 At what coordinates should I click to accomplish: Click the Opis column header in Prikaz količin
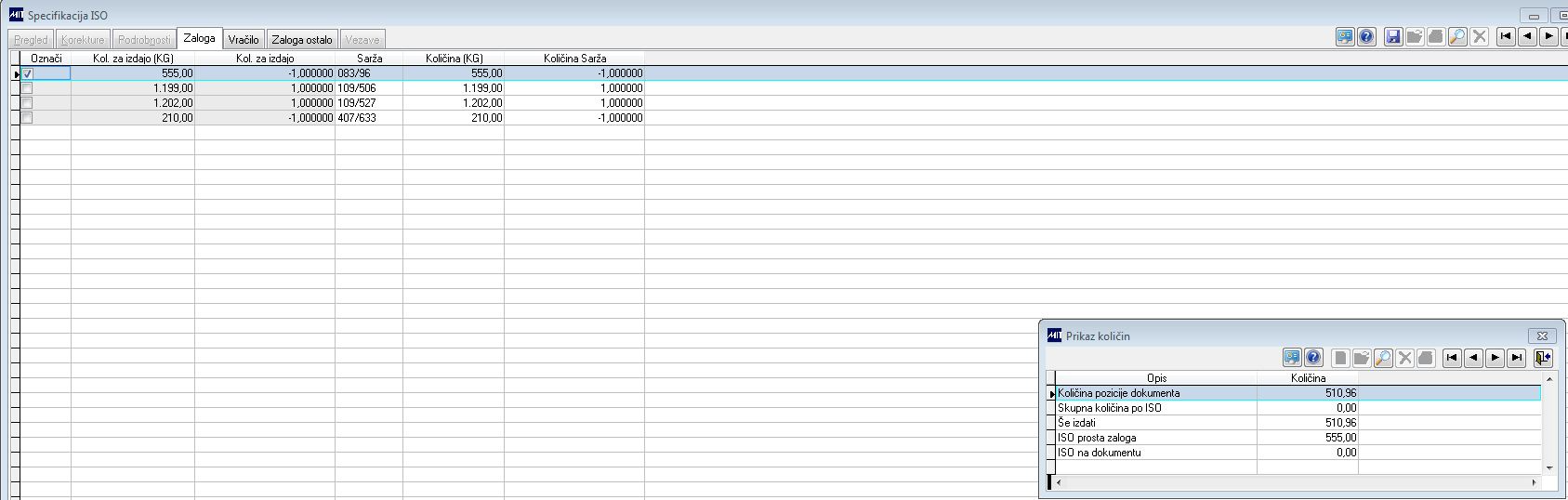[x=1156, y=378]
